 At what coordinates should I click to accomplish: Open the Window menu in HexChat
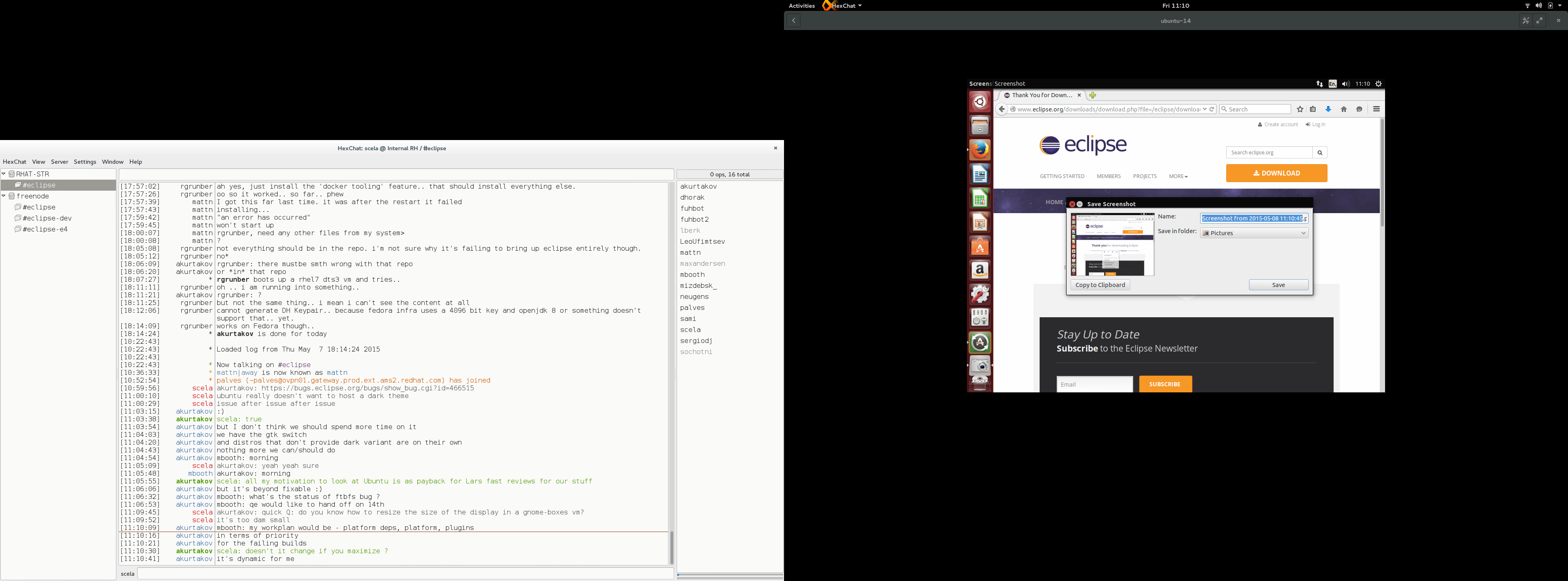(113, 162)
